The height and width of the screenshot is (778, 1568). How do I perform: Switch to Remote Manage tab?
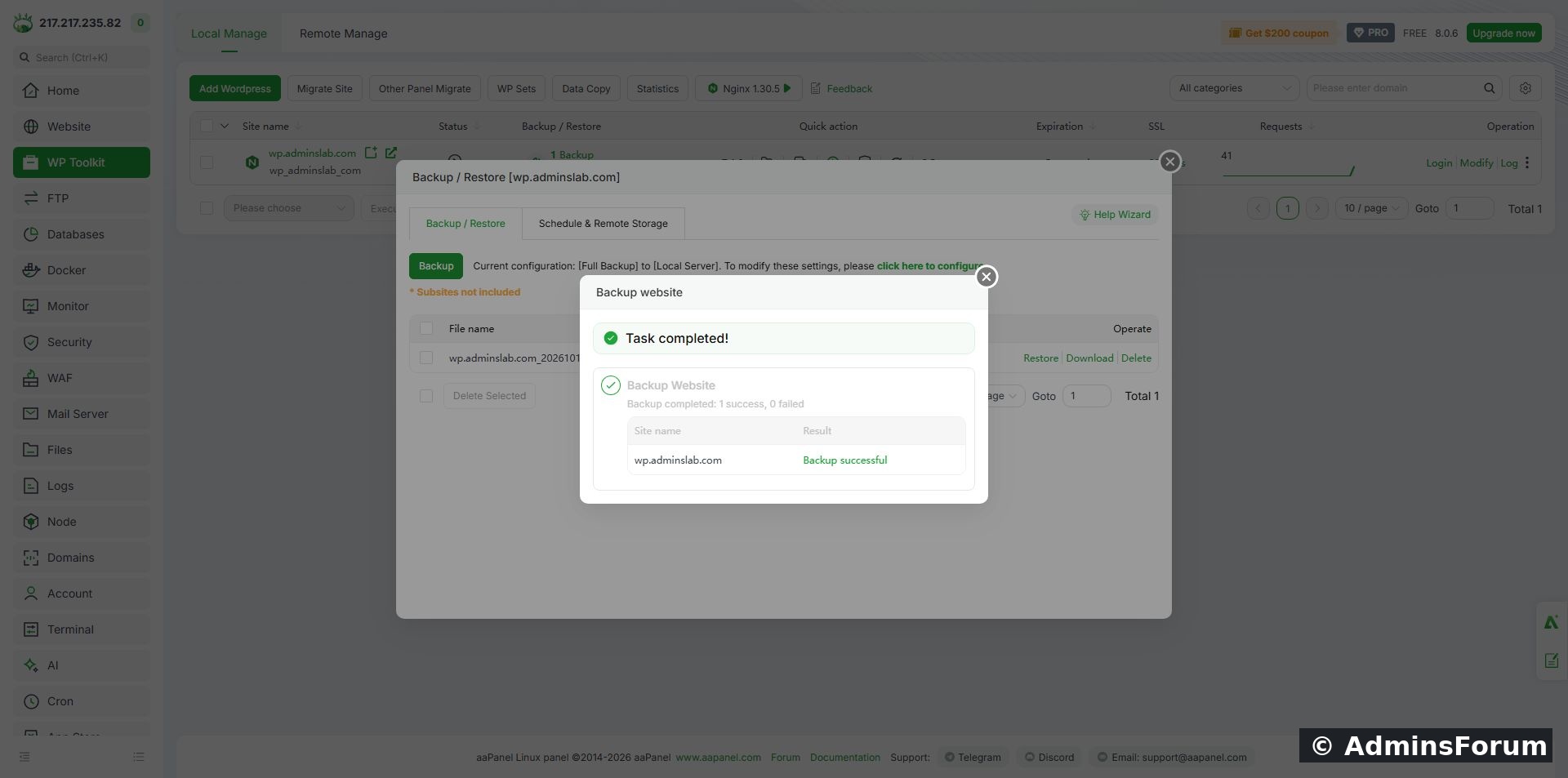coord(343,33)
